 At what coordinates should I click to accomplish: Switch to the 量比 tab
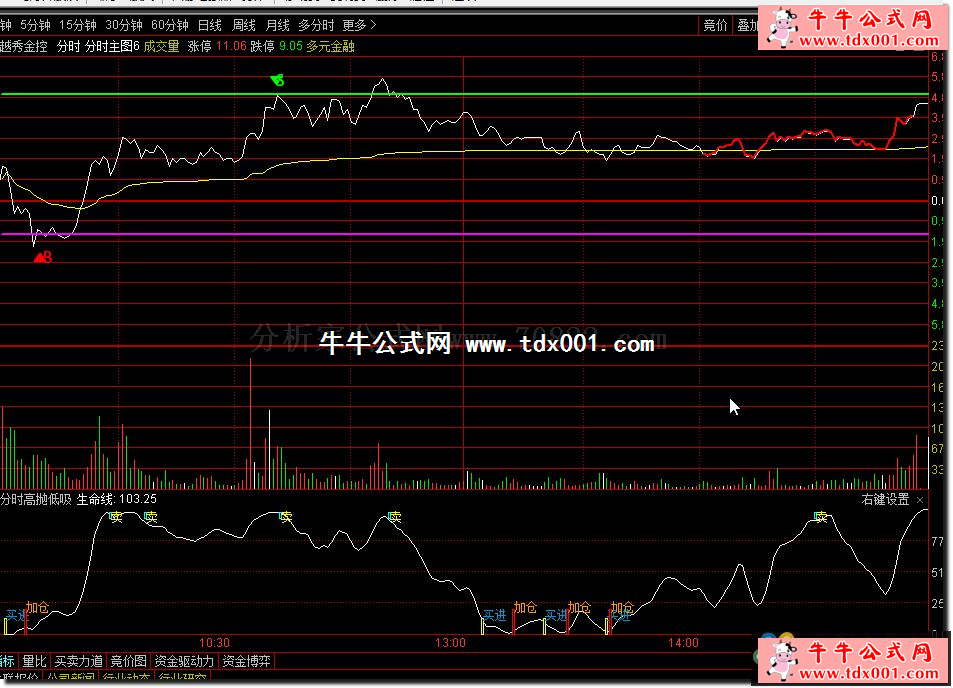tap(34, 661)
